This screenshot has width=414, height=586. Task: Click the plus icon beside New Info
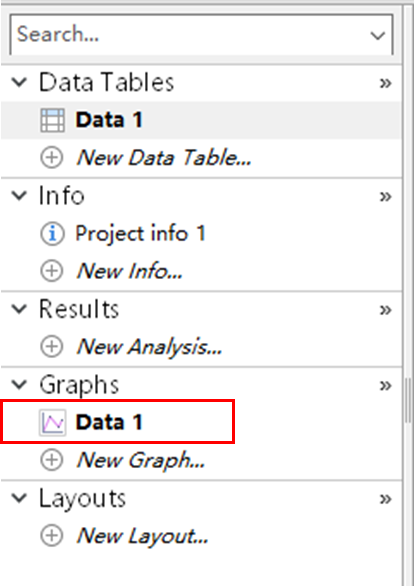(x=52, y=271)
